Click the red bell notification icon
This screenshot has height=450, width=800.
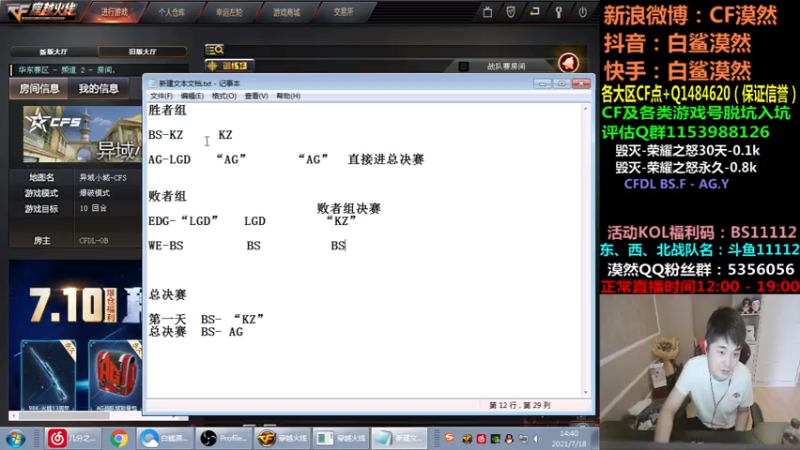(568, 63)
